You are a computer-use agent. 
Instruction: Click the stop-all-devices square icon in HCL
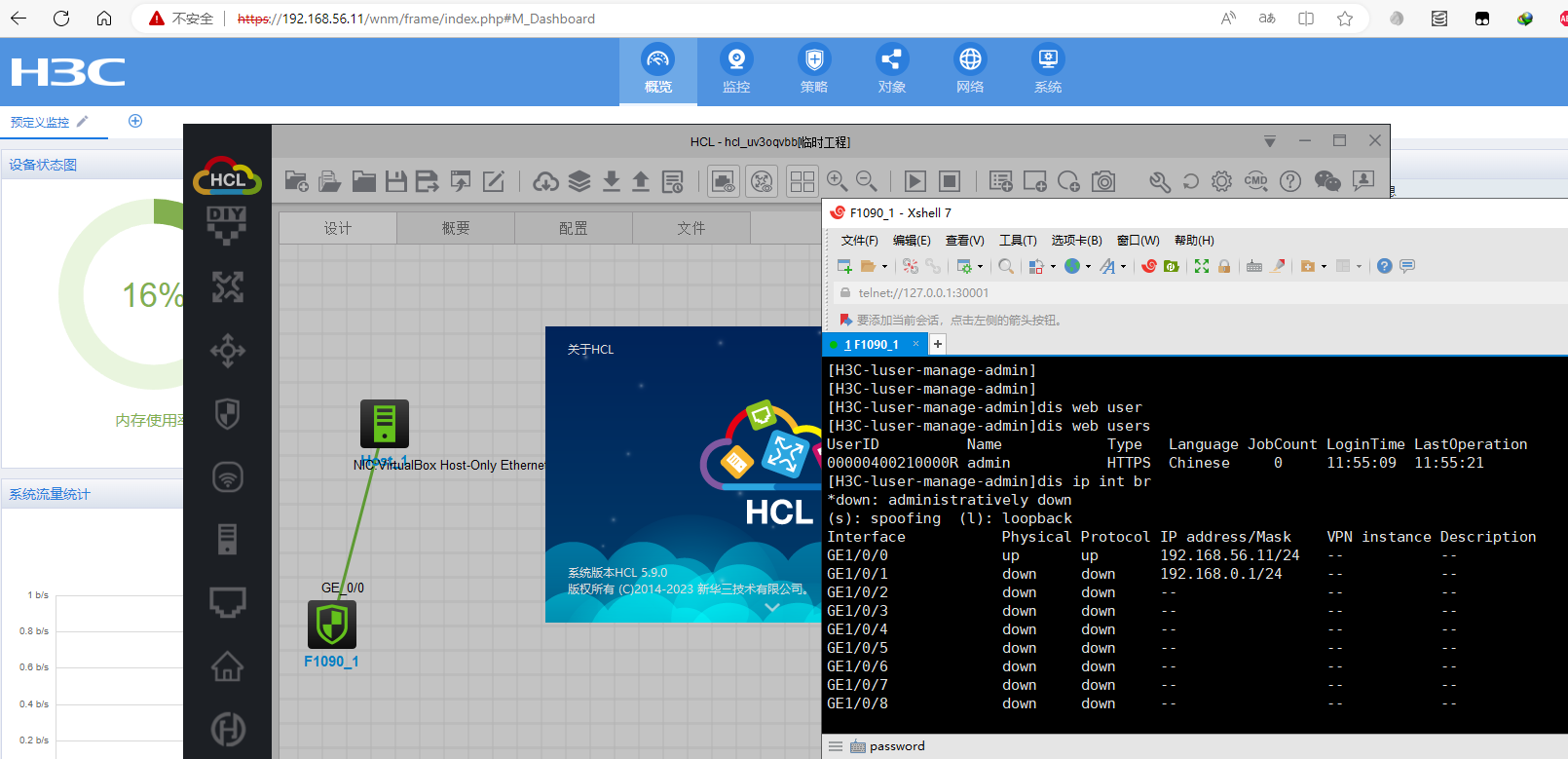(950, 181)
